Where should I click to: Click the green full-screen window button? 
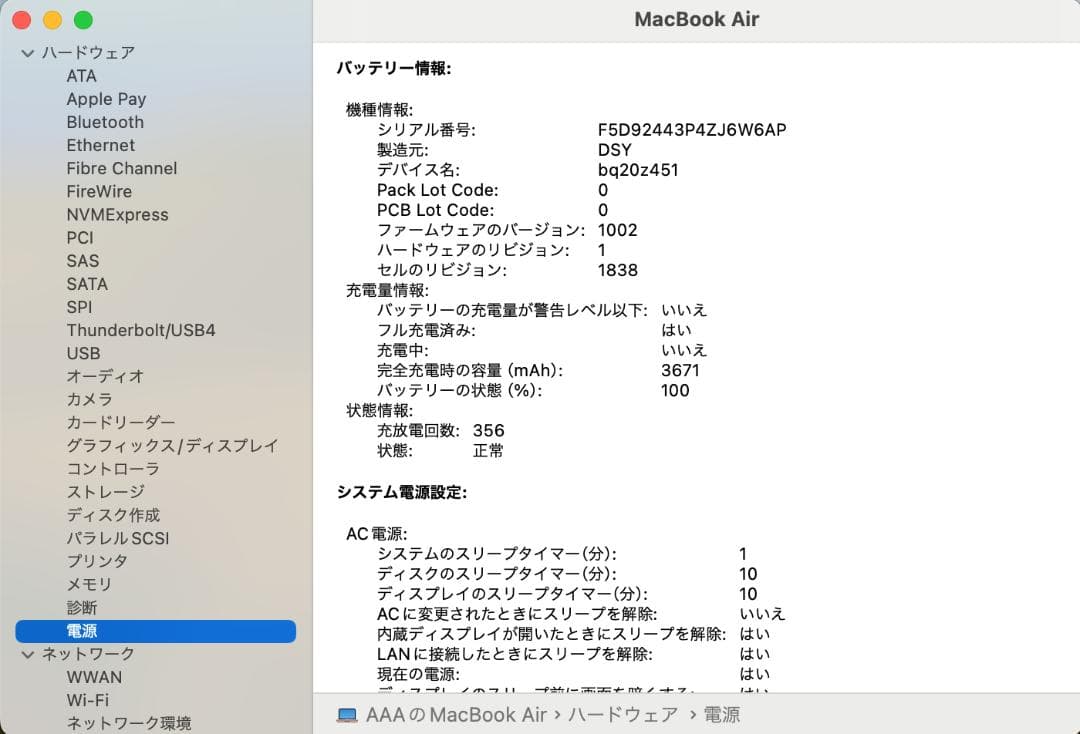coord(84,19)
